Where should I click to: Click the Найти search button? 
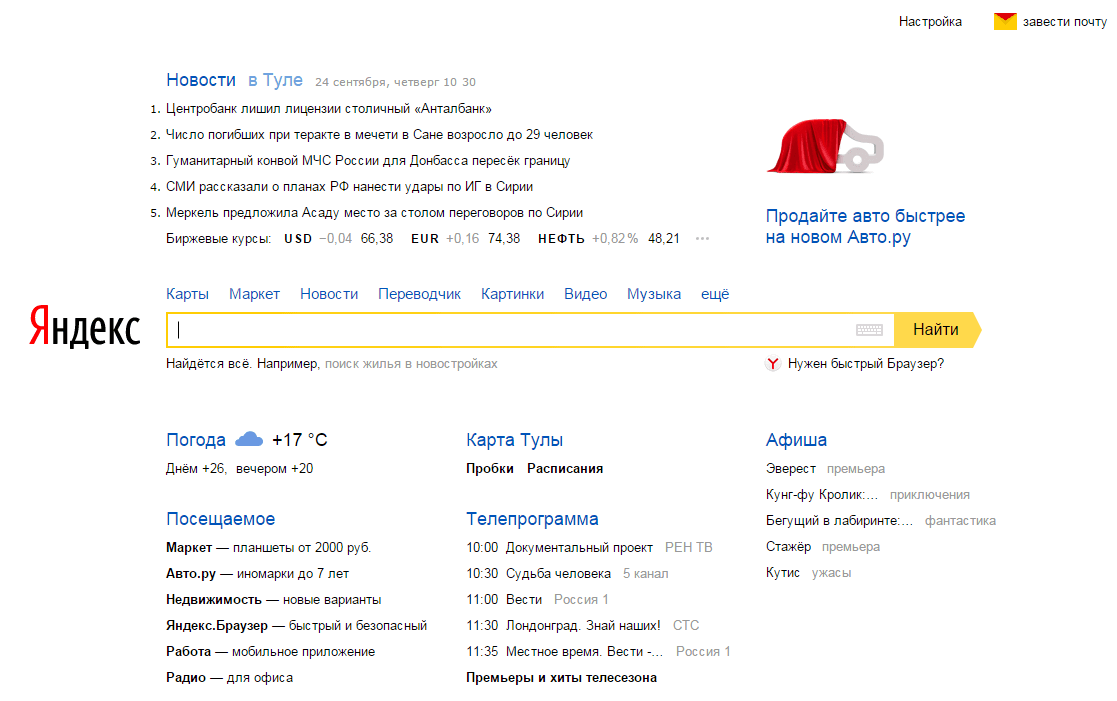(x=935, y=330)
